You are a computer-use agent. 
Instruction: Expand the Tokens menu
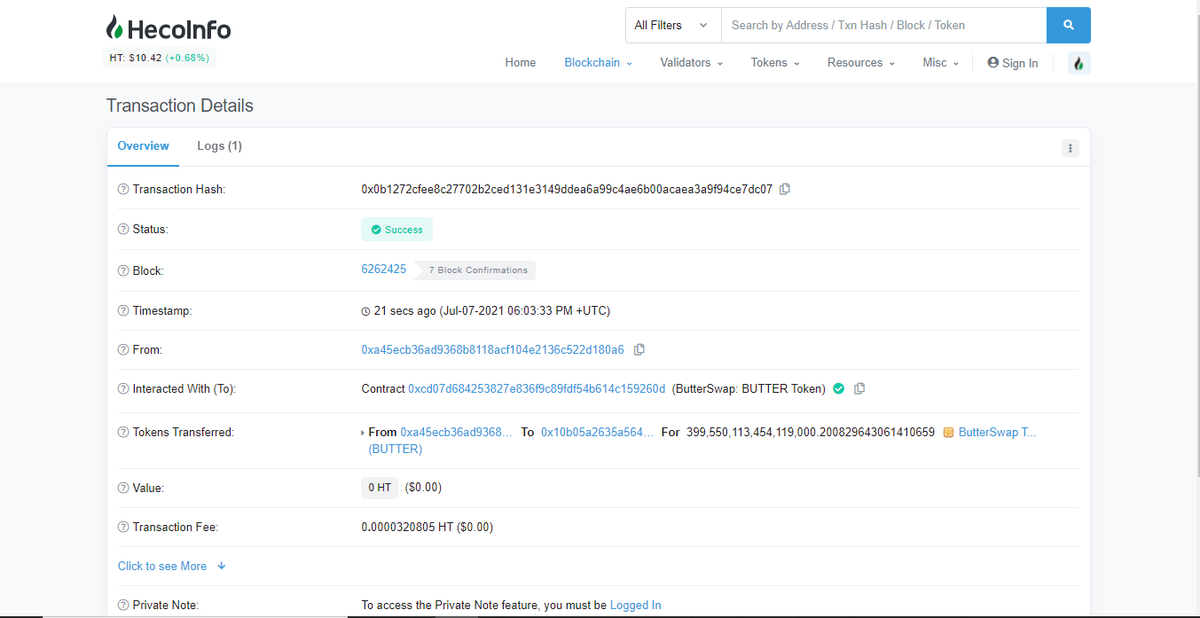775,63
